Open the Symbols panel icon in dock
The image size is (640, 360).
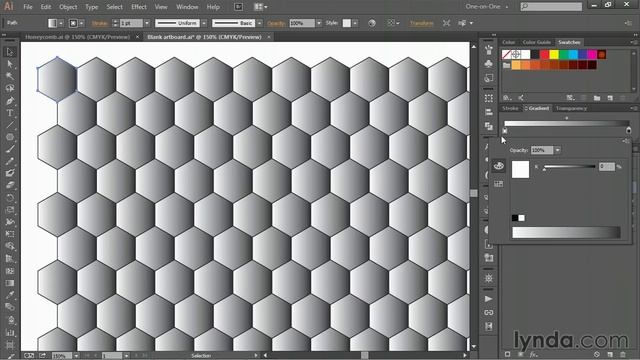(489, 64)
